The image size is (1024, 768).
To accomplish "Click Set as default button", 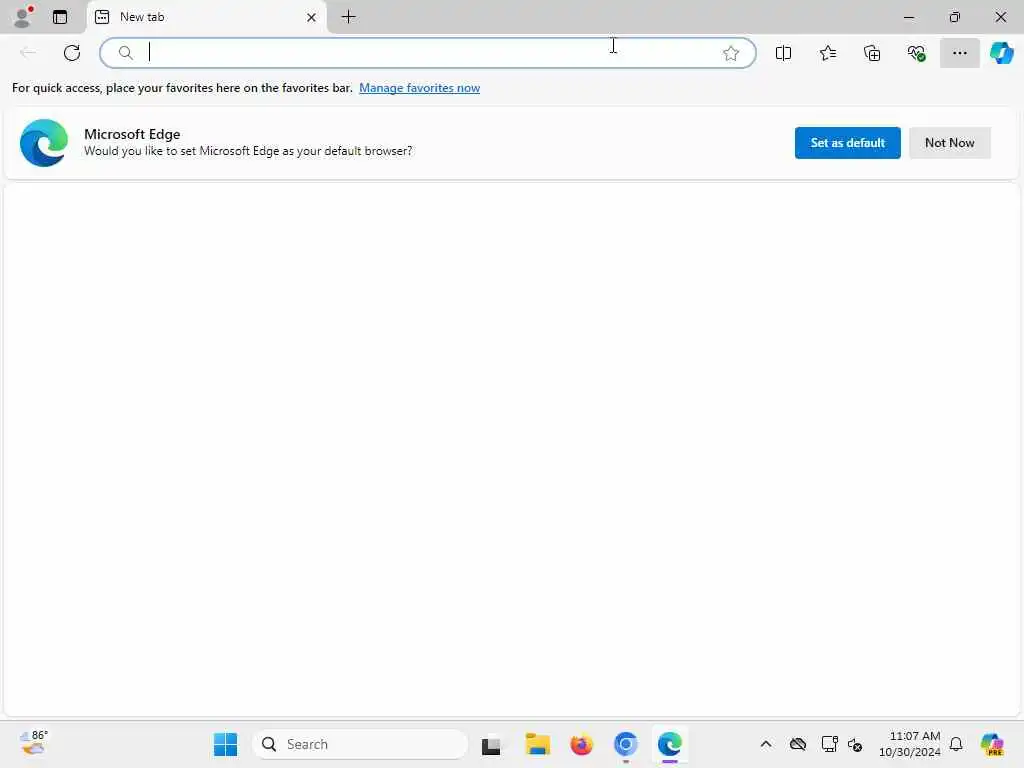I will (x=847, y=142).
